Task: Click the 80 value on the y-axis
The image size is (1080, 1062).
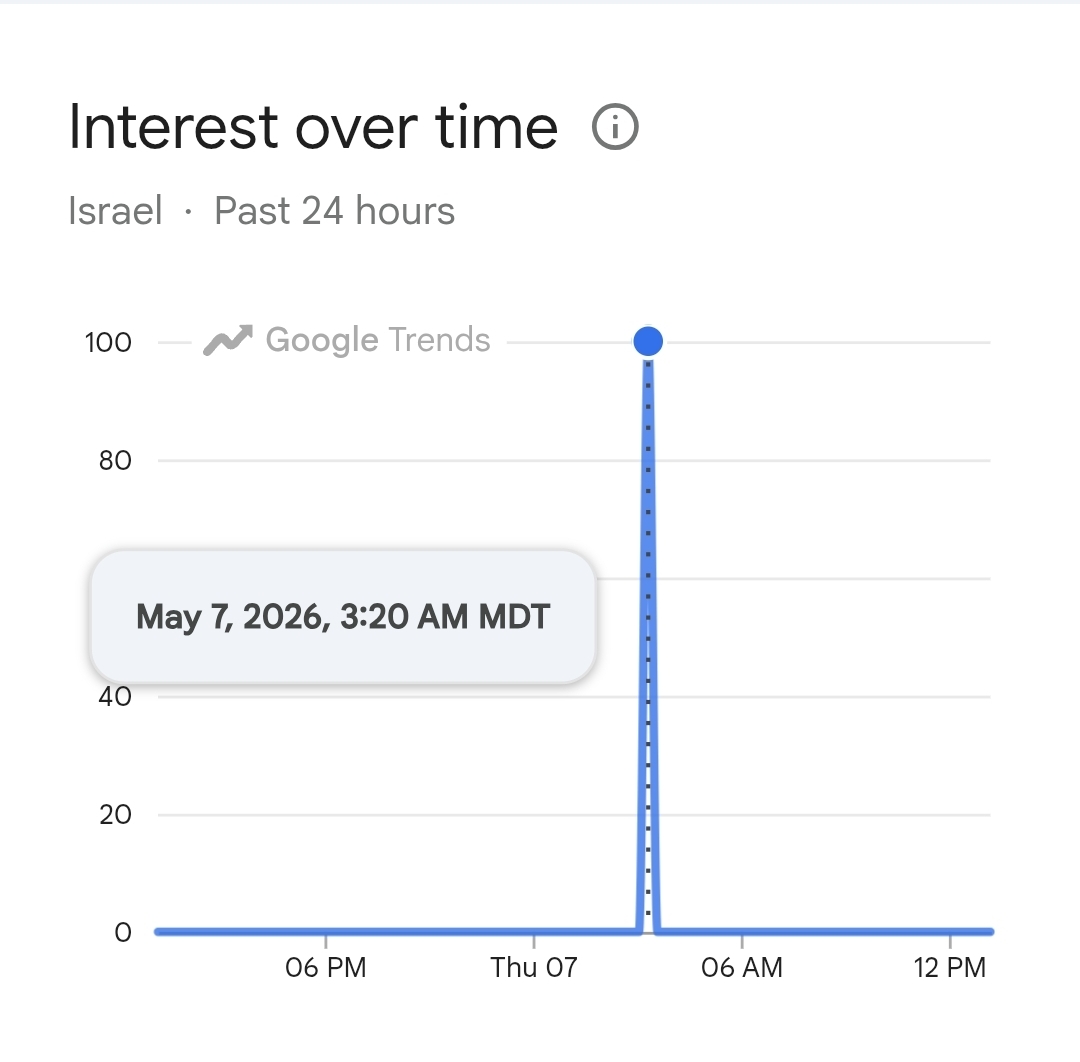Action: (115, 461)
